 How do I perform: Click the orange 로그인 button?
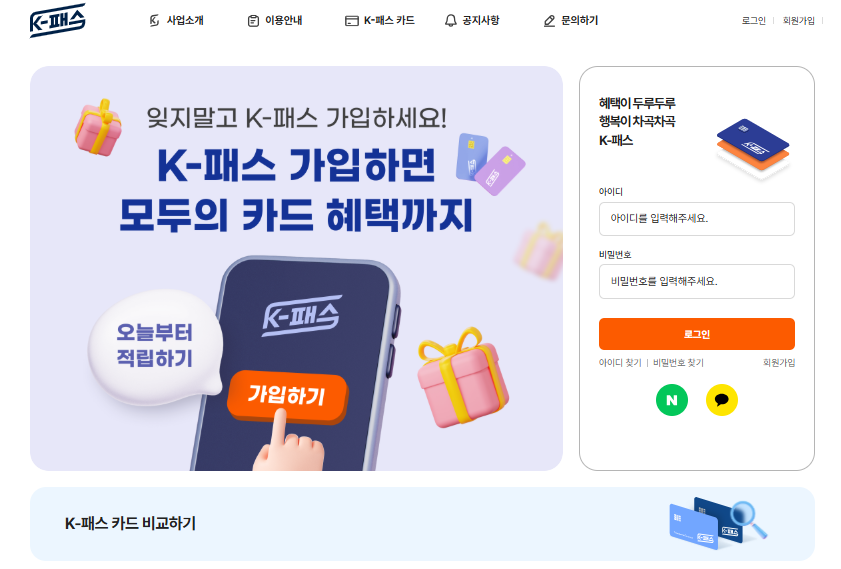click(696, 334)
